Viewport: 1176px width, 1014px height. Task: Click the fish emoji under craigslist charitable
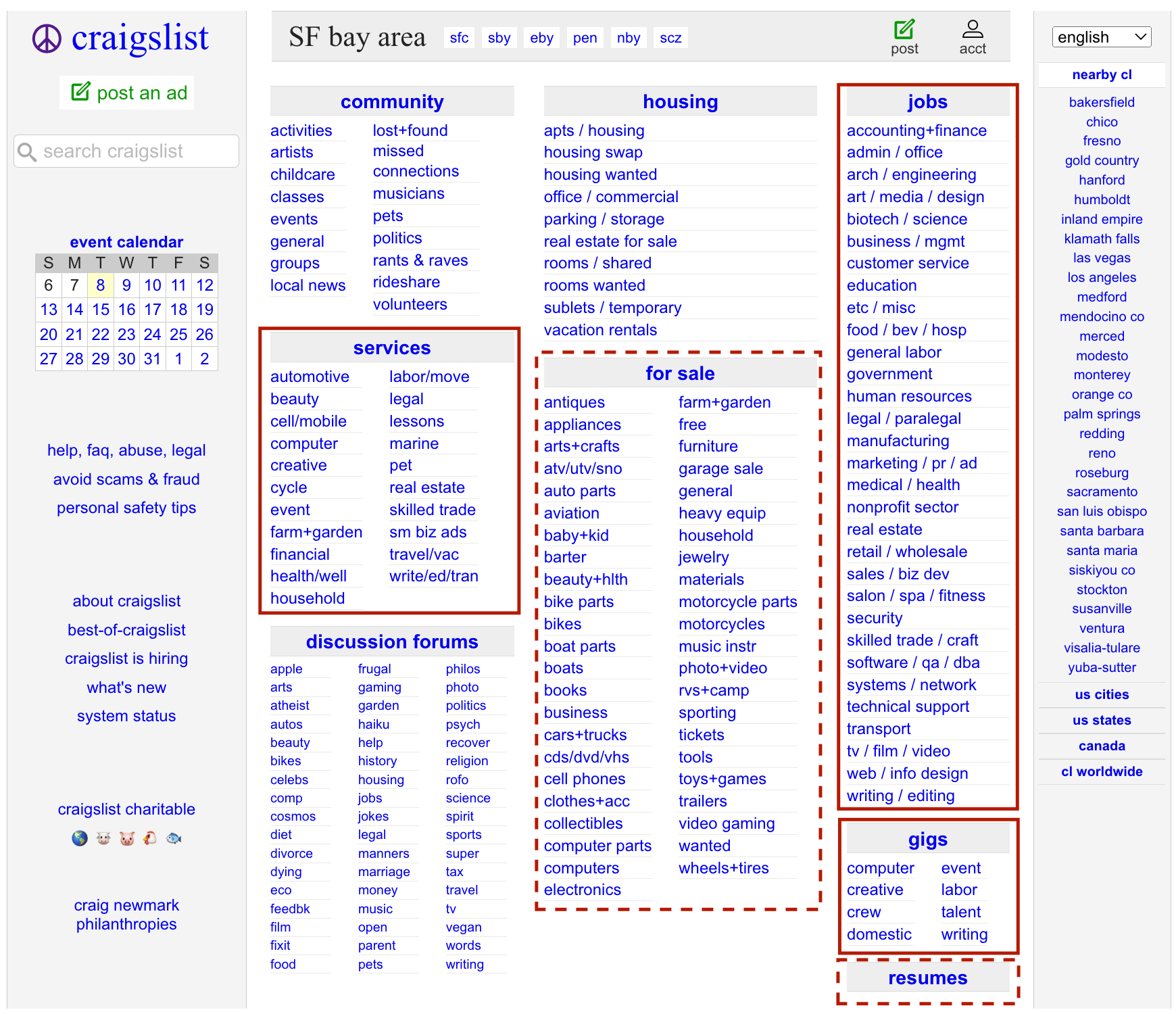point(174,838)
